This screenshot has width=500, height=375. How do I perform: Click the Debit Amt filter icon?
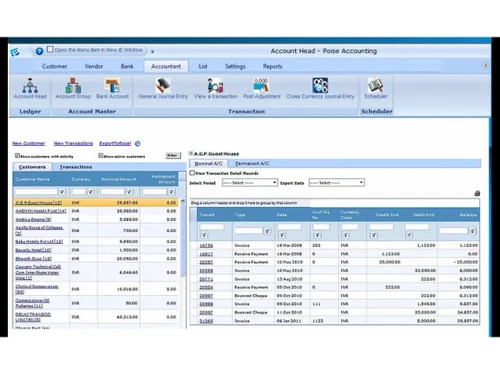[409, 235]
